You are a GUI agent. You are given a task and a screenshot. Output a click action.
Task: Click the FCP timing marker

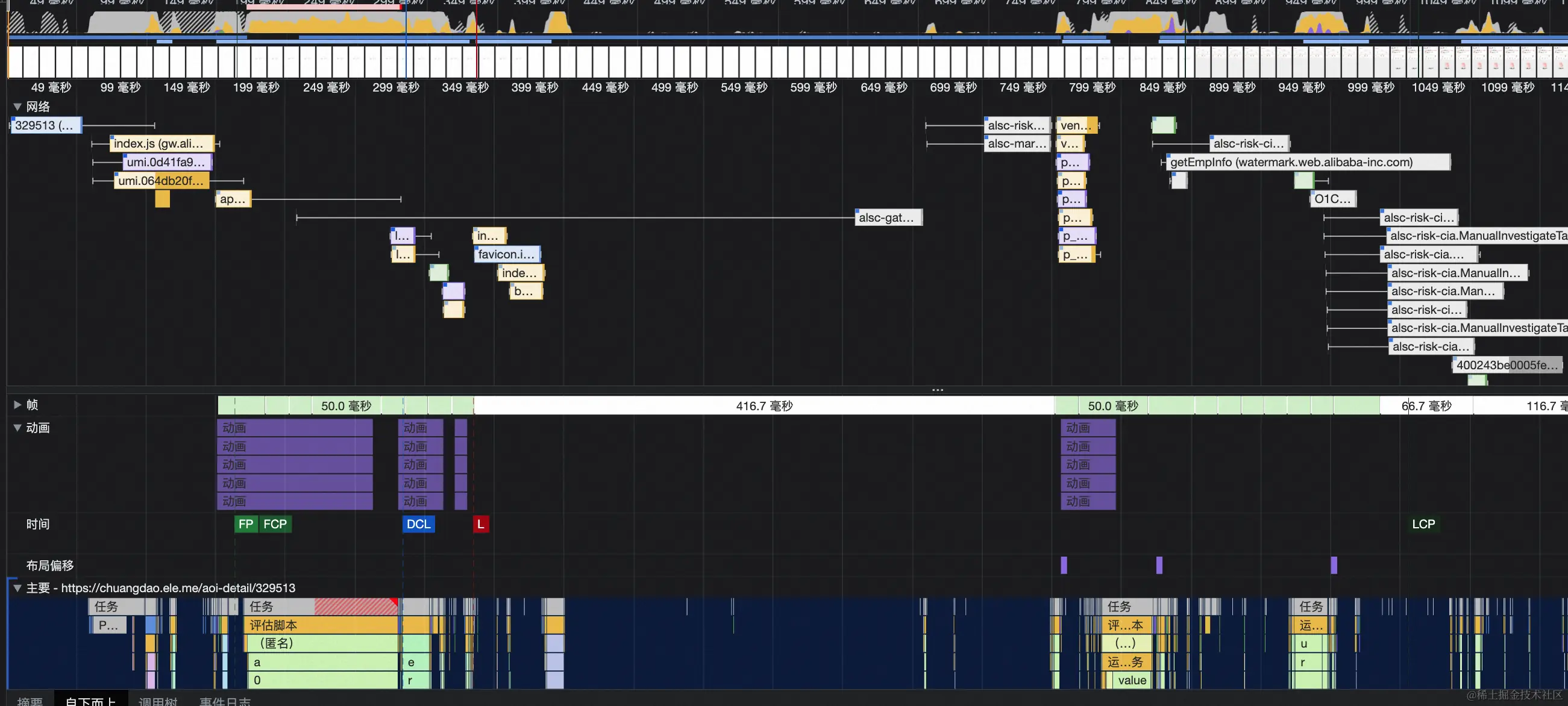pos(275,524)
